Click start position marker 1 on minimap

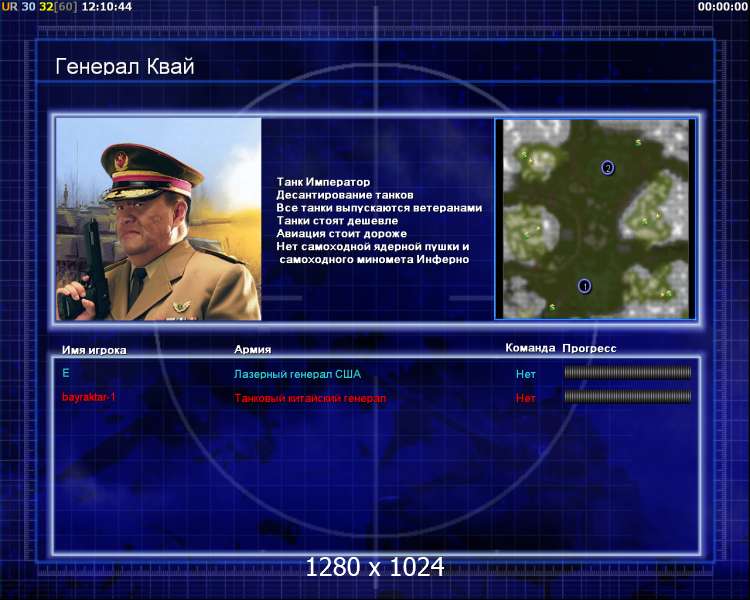(x=584, y=286)
